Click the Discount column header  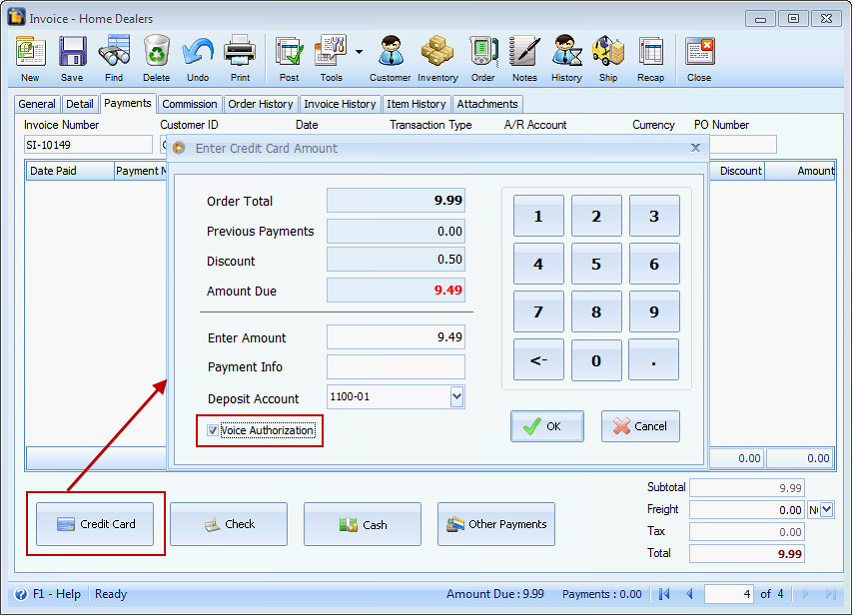pos(737,171)
